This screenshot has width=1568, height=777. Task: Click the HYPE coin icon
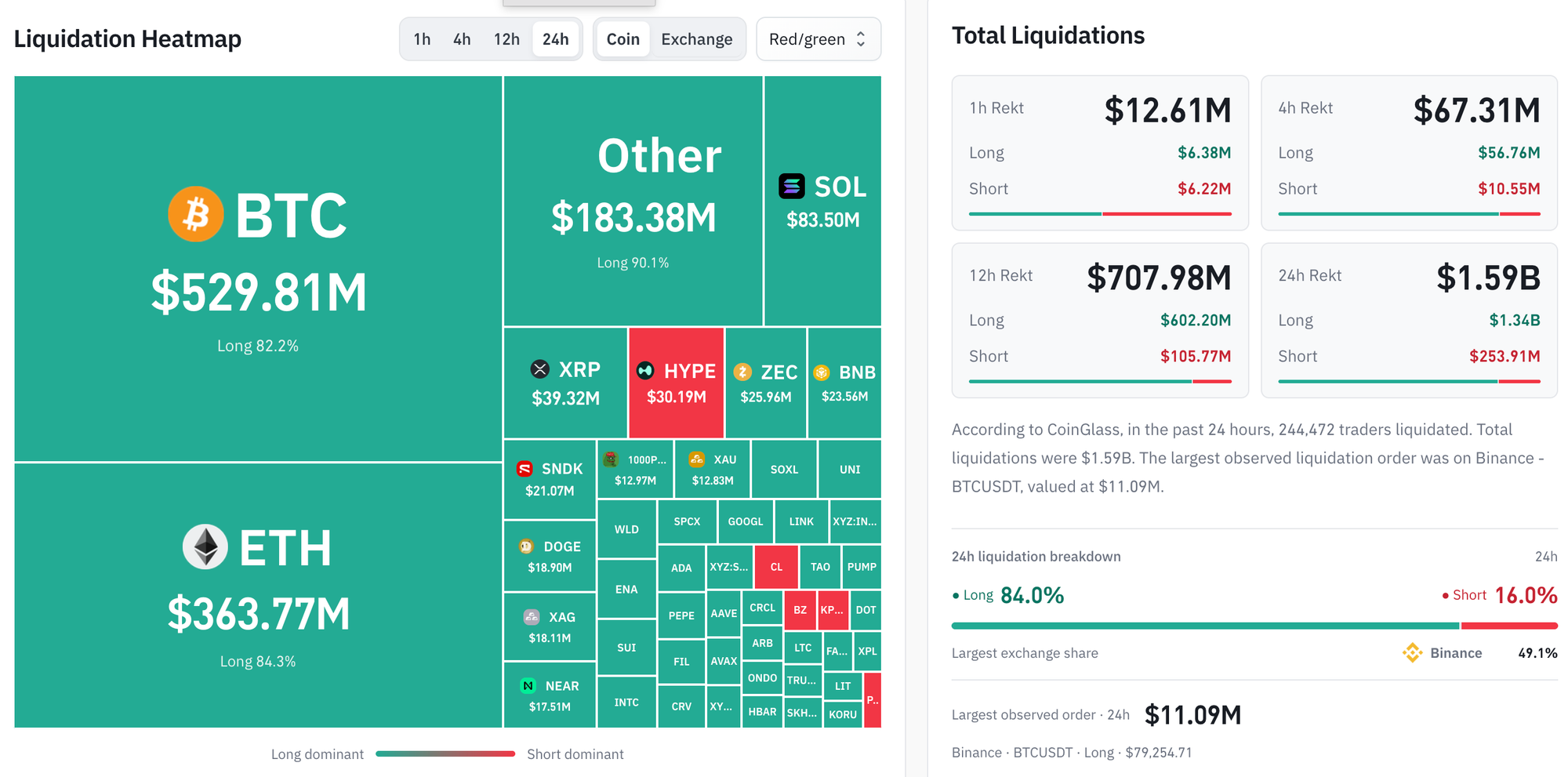coord(645,370)
